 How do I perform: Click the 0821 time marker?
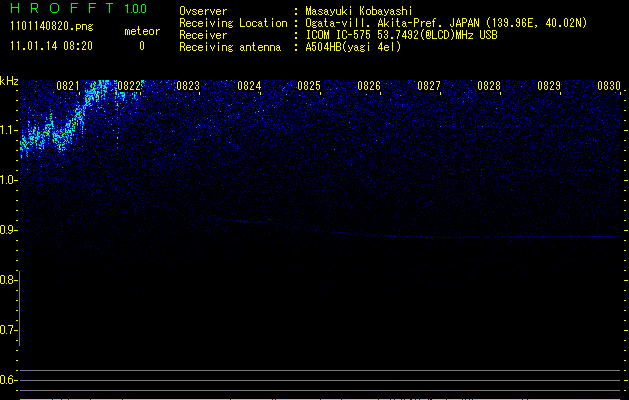(x=68, y=86)
